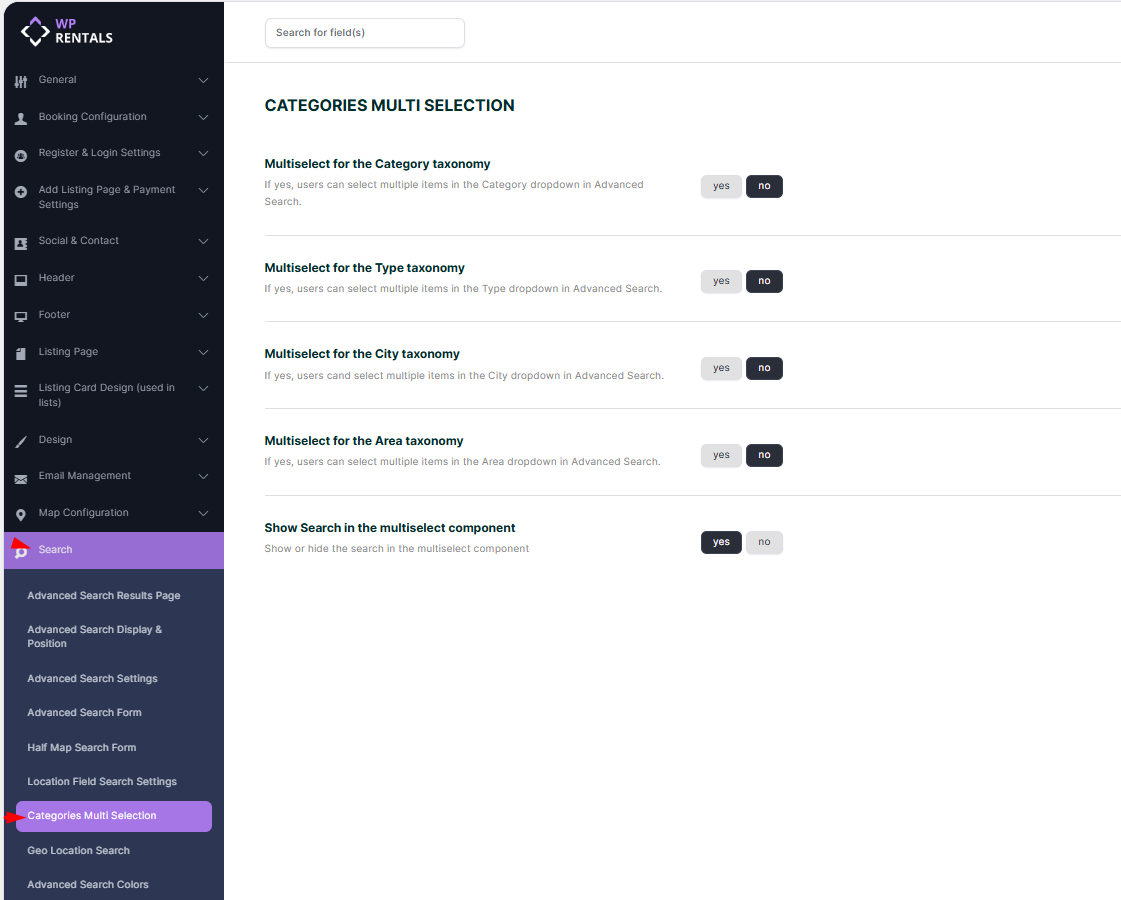Click the Search for field(s) input
This screenshot has height=900, width=1121.
tap(364, 33)
